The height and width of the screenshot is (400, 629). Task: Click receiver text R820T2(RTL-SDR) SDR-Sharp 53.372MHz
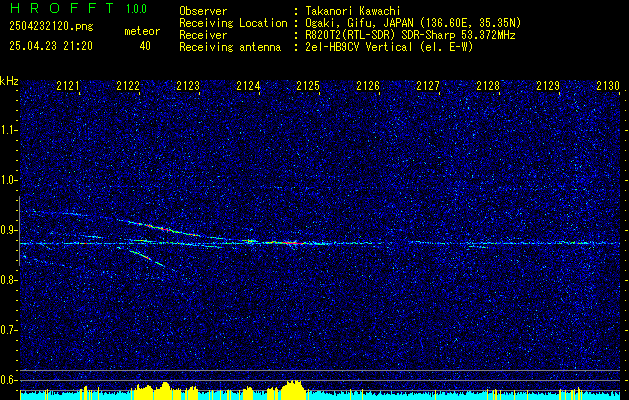coord(410,35)
